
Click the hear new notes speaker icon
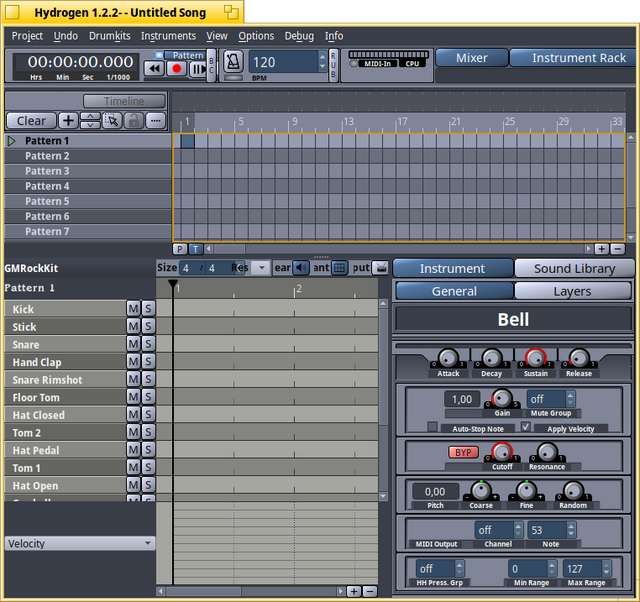(301, 268)
